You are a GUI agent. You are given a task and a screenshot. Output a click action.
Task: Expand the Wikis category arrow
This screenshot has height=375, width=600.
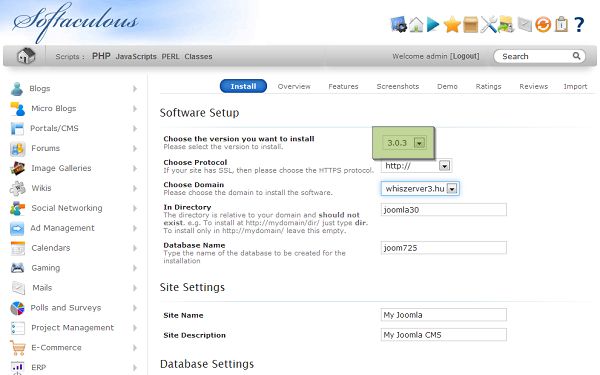click(x=135, y=188)
